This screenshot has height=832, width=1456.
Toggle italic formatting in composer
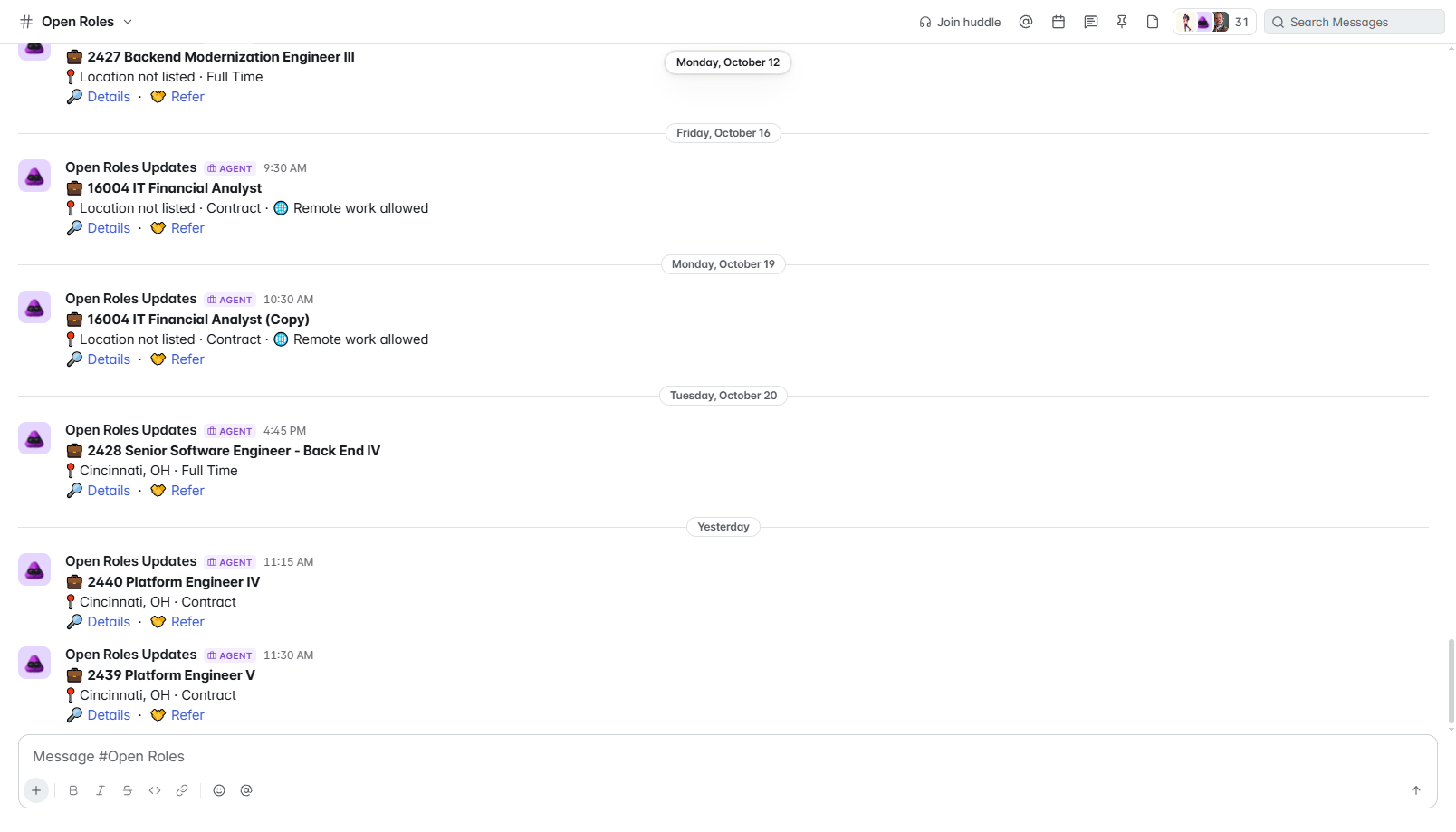(x=101, y=790)
